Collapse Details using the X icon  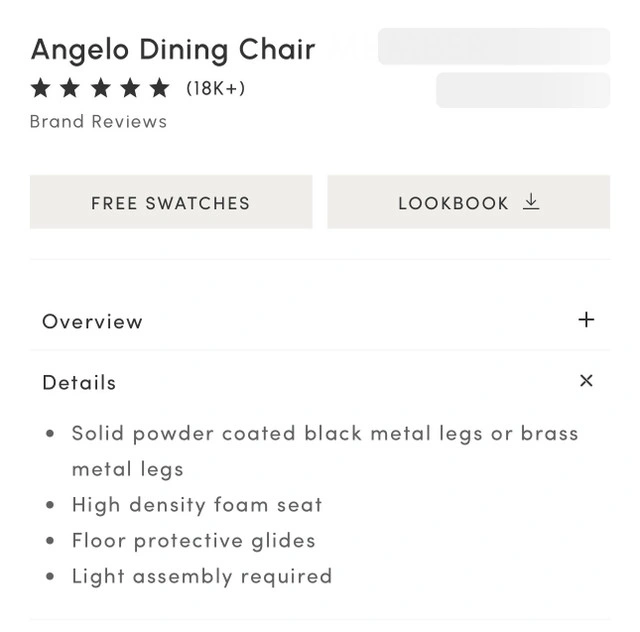(586, 381)
